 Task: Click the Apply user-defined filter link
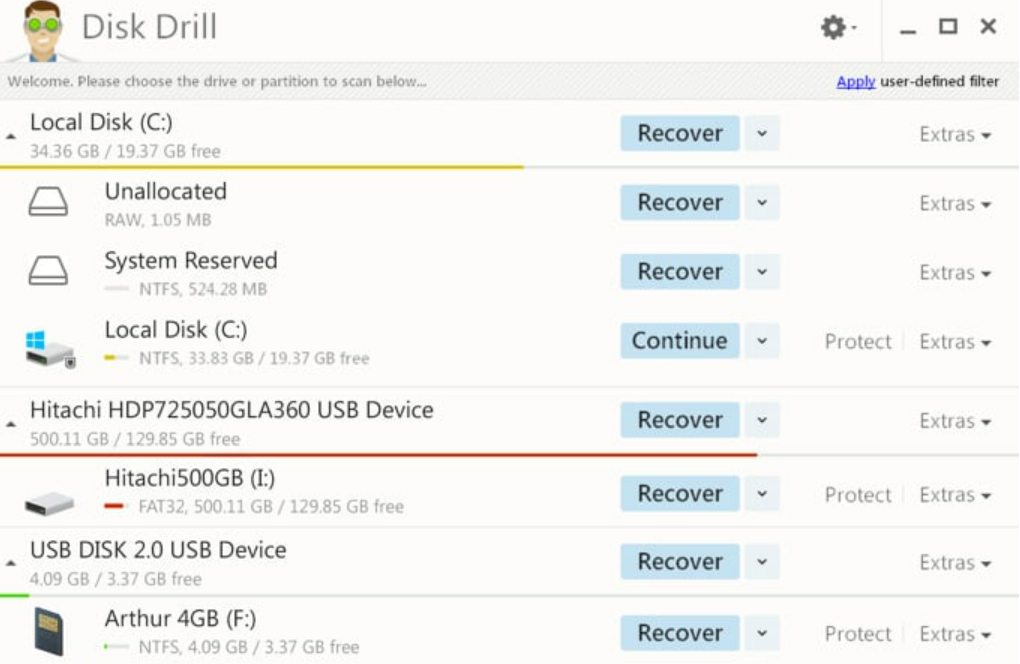point(856,82)
